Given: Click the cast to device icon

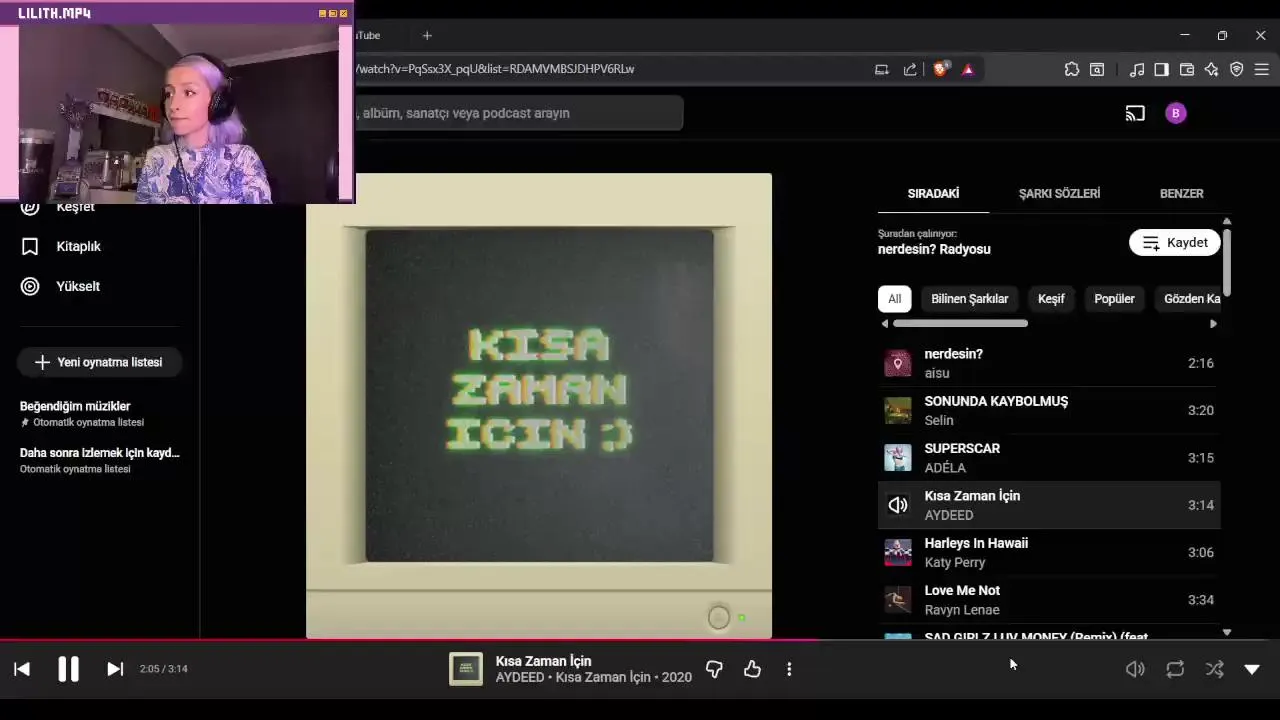Looking at the screenshot, I should 1135,113.
